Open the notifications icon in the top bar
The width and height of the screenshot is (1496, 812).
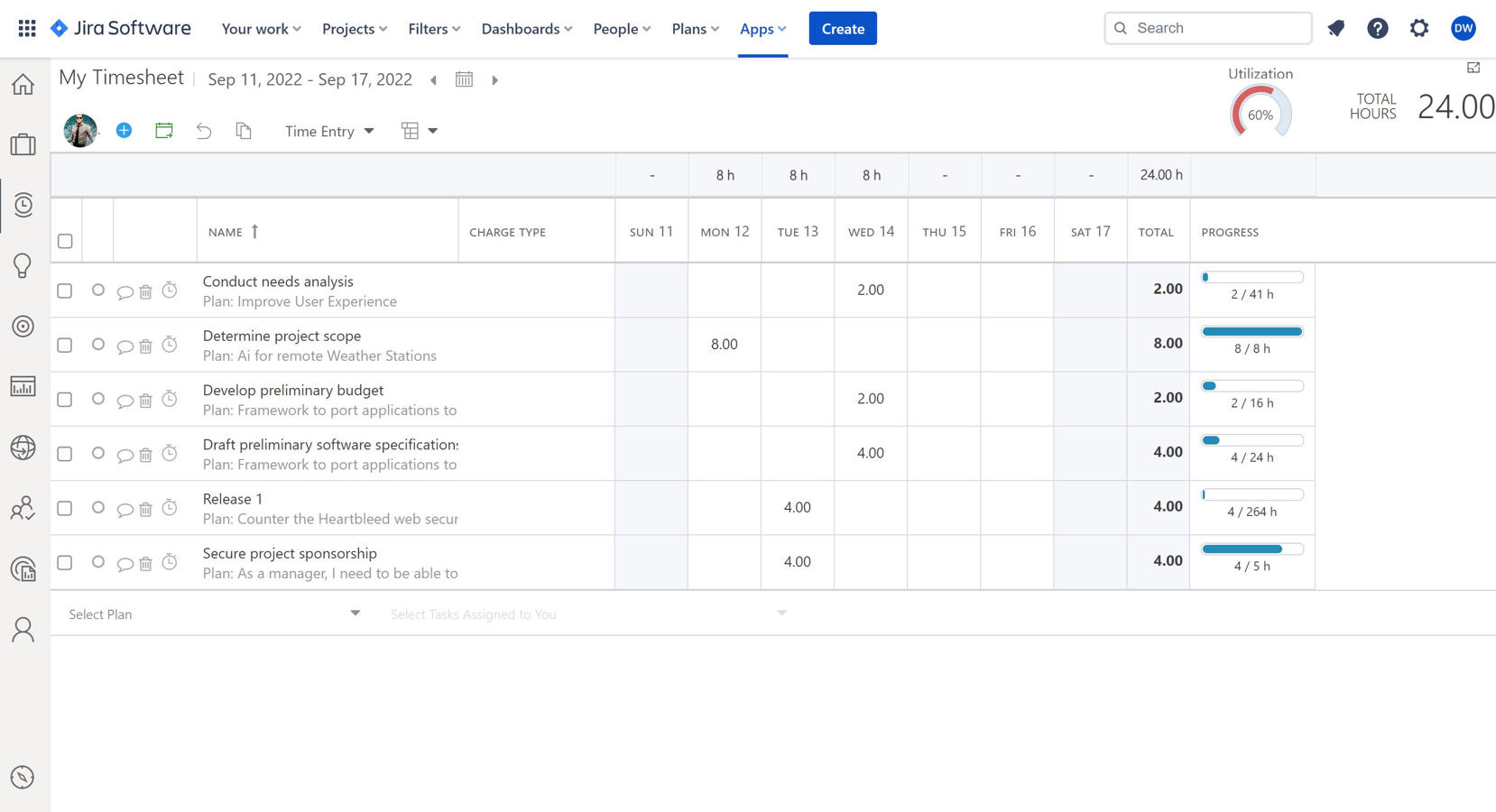click(x=1335, y=29)
